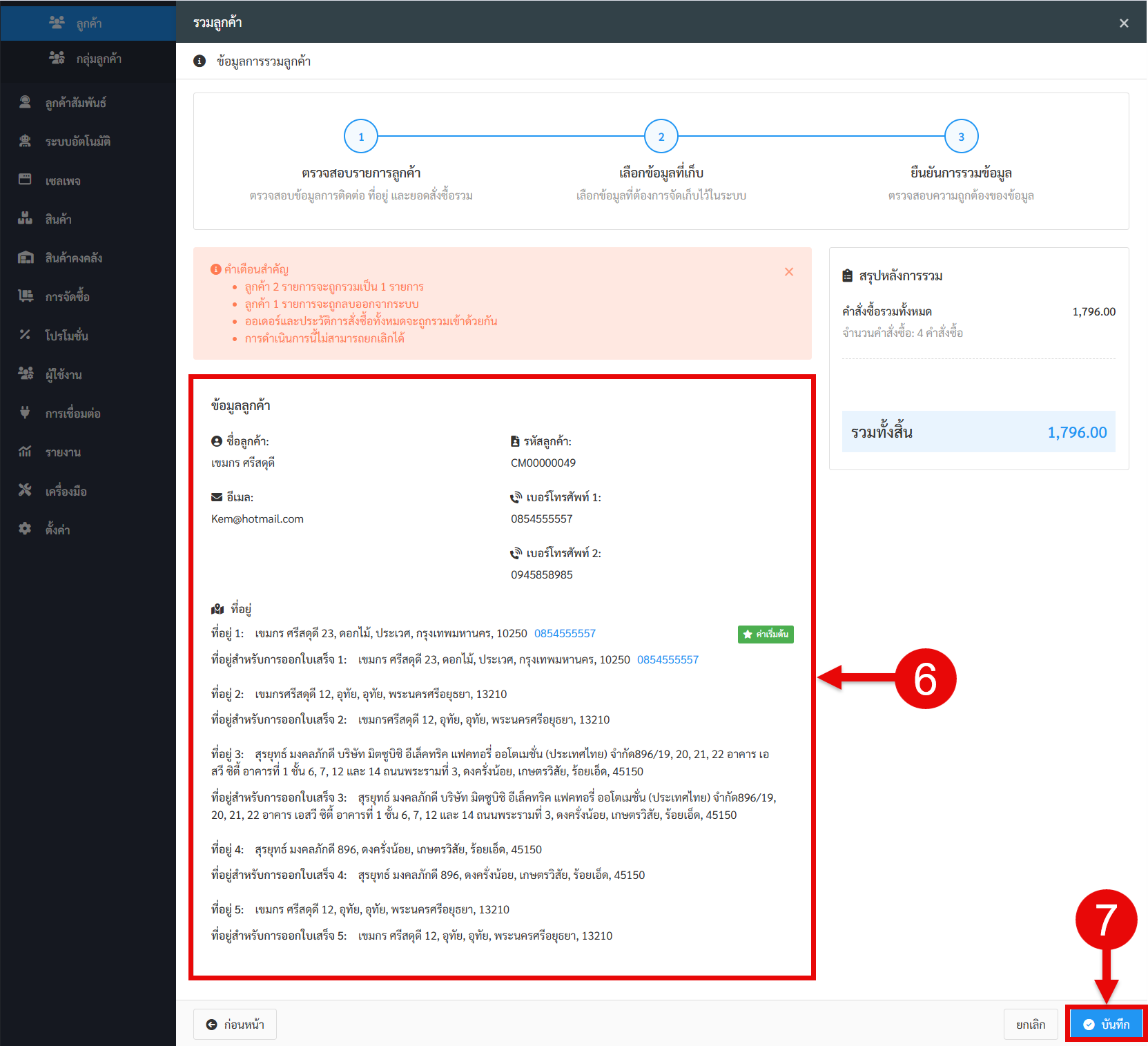The width and height of the screenshot is (1148, 1046).
Task: Go back with the ก่อนหน้า button
Action: click(x=235, y=1025)
